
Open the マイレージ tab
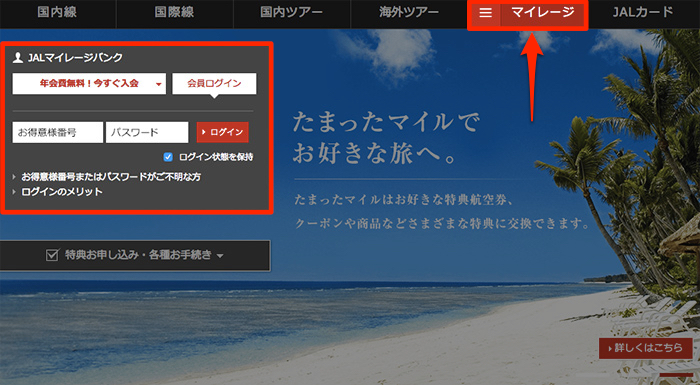coord(542,13)
